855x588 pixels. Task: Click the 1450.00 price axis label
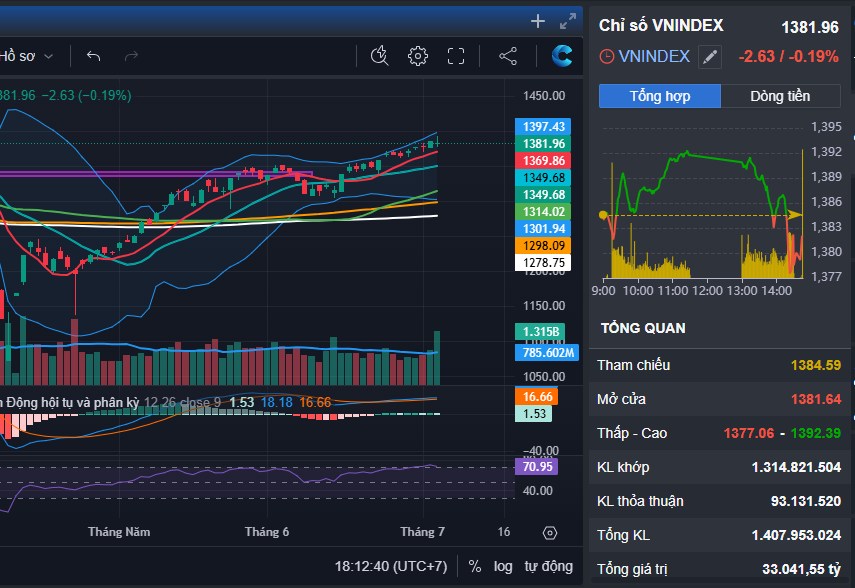(544, 96)
